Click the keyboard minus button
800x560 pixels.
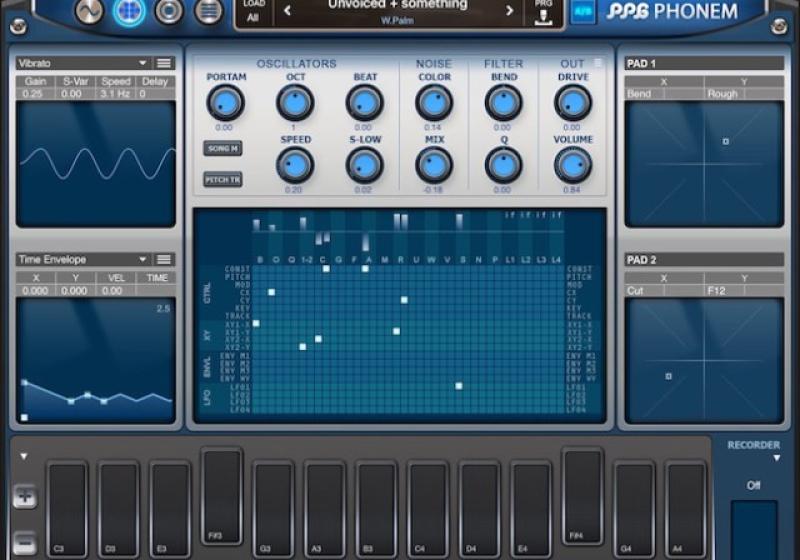[25, 544]
